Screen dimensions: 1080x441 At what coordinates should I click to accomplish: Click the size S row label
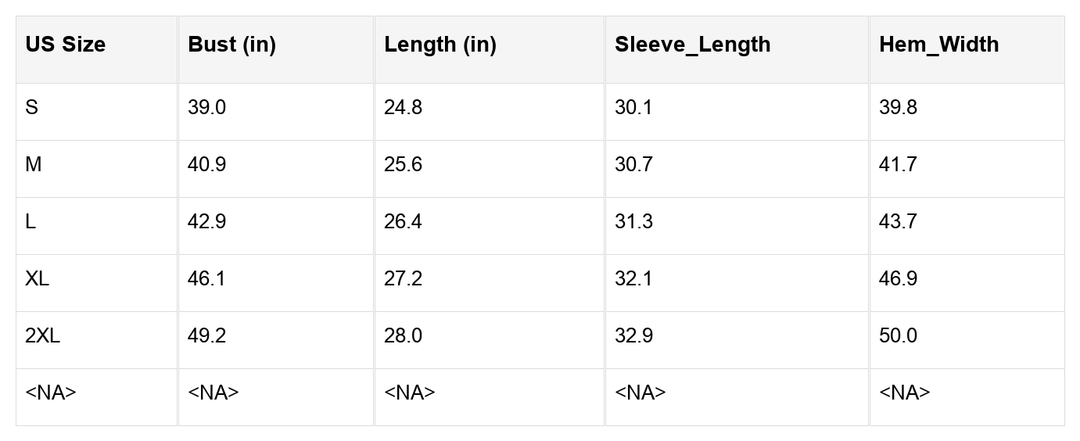pyautogui.click(x=32, y=107)
